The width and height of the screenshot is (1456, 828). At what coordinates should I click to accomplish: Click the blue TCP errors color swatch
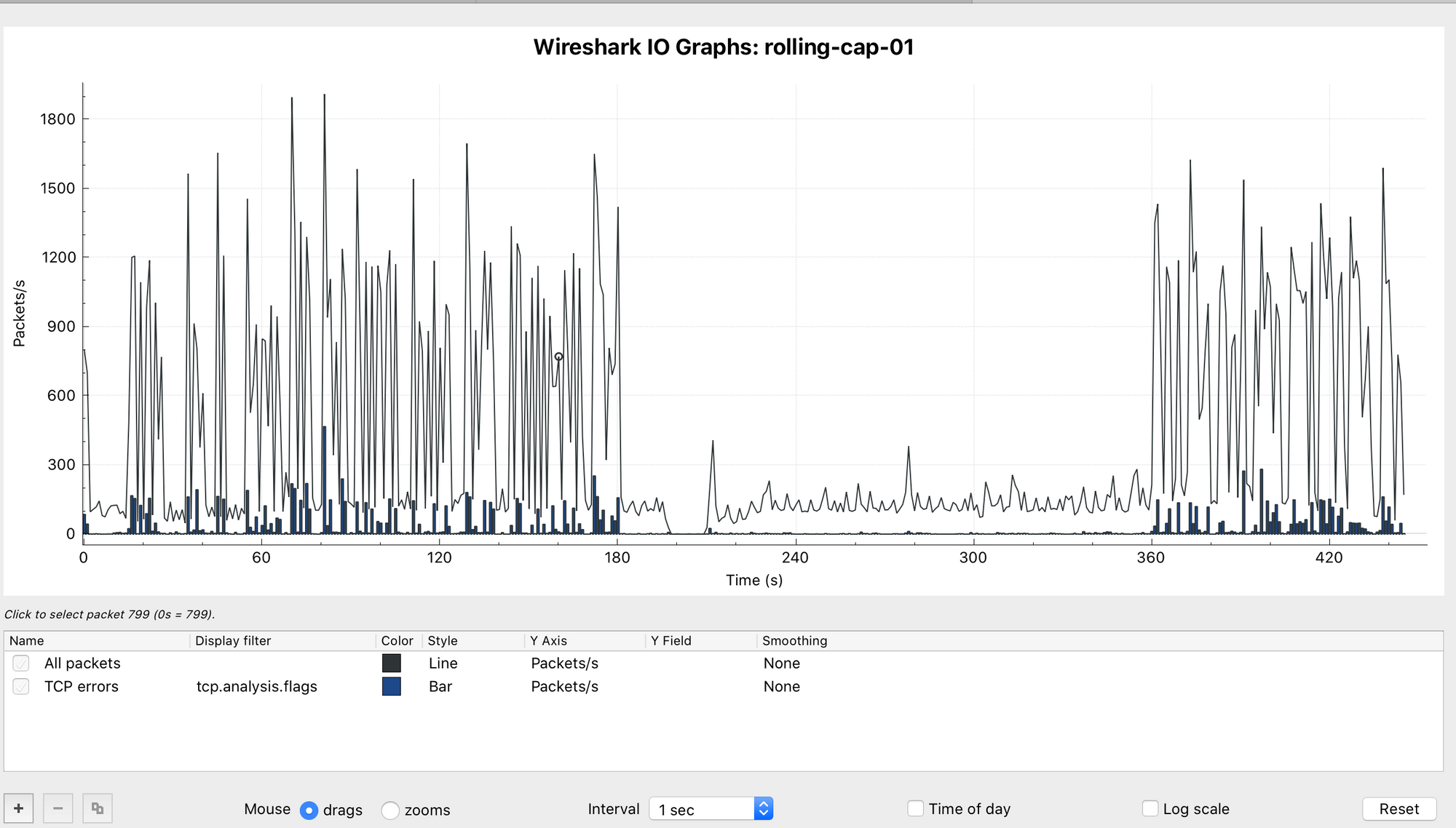pos(392,686)
